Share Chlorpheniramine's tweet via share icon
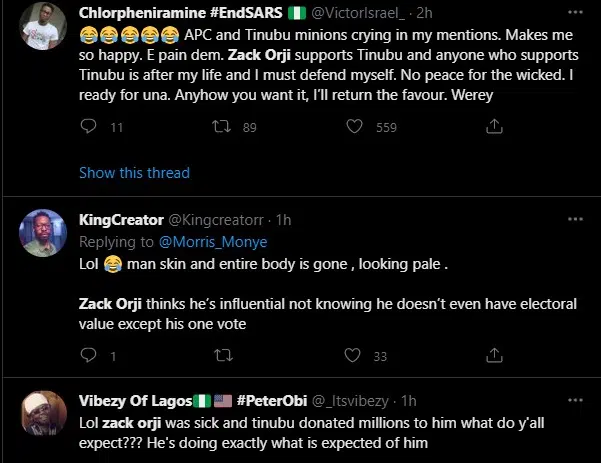This screenshot has height=463, width=601. 492,127
